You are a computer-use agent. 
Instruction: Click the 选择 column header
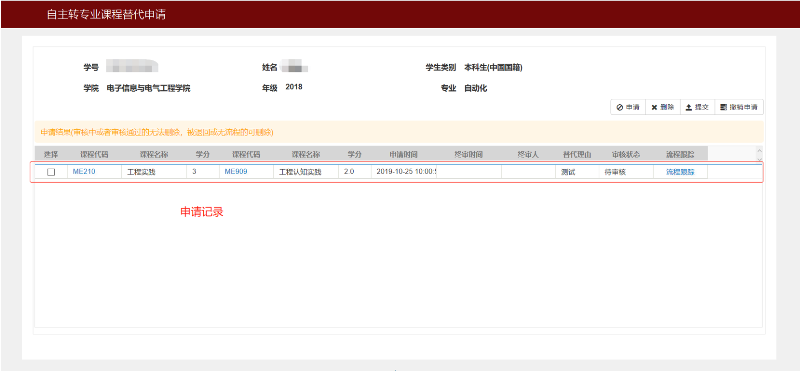51,154
